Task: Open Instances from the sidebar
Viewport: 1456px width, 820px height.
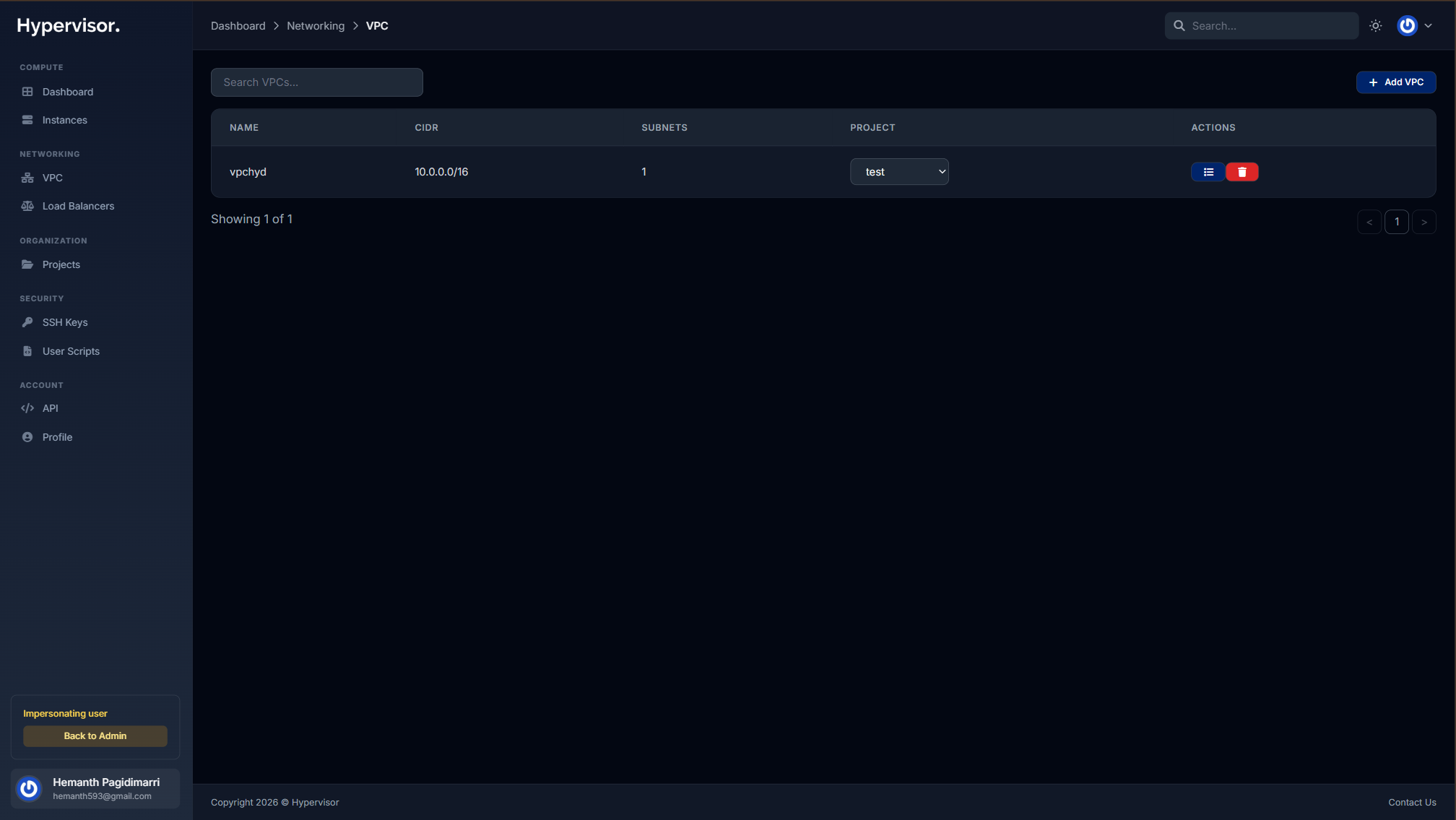Action: click(64, 120)
